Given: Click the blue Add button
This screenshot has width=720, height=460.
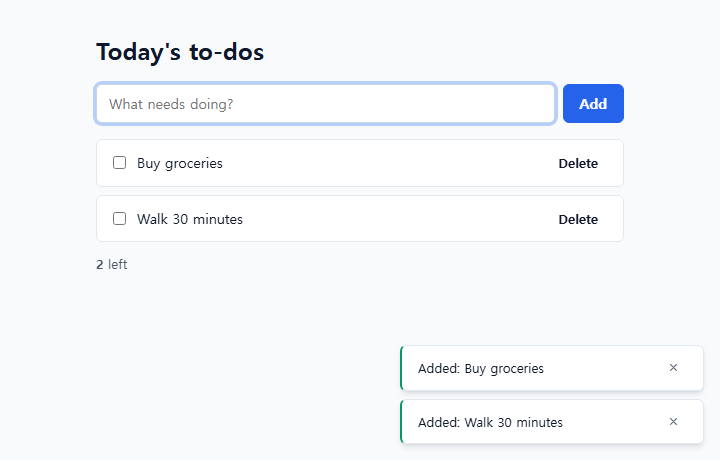Looking at the screenshot, I should 593,104.
